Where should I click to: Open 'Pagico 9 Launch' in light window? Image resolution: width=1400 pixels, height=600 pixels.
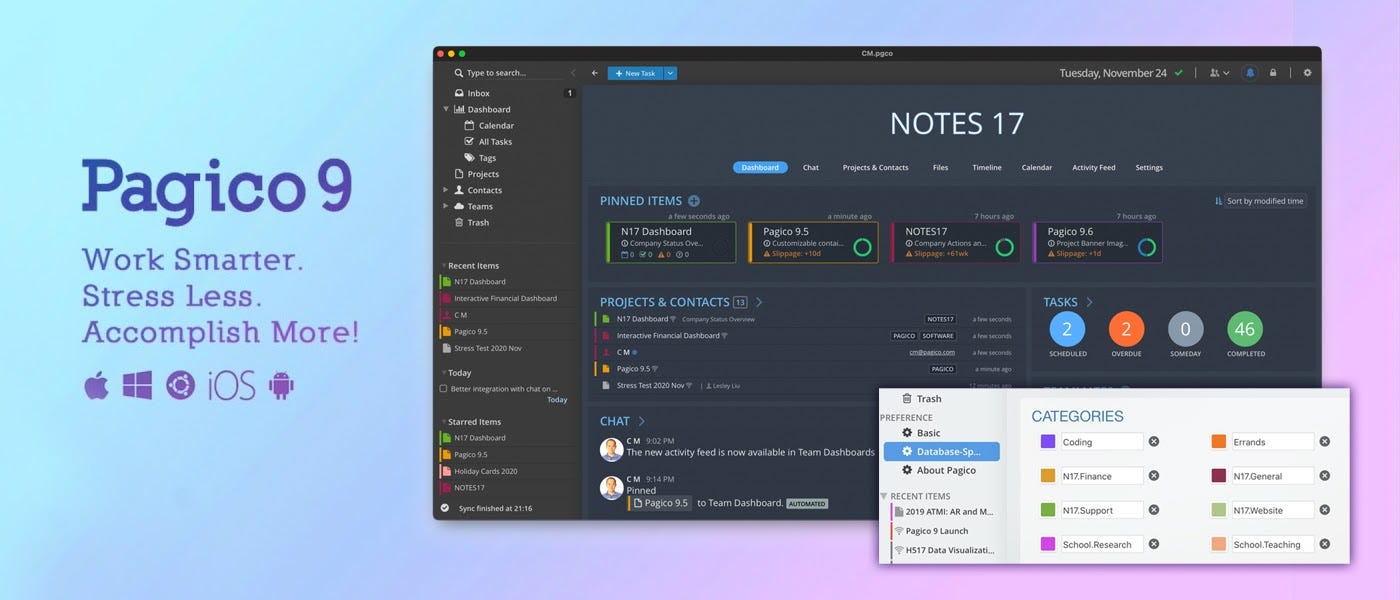[937, 531]
